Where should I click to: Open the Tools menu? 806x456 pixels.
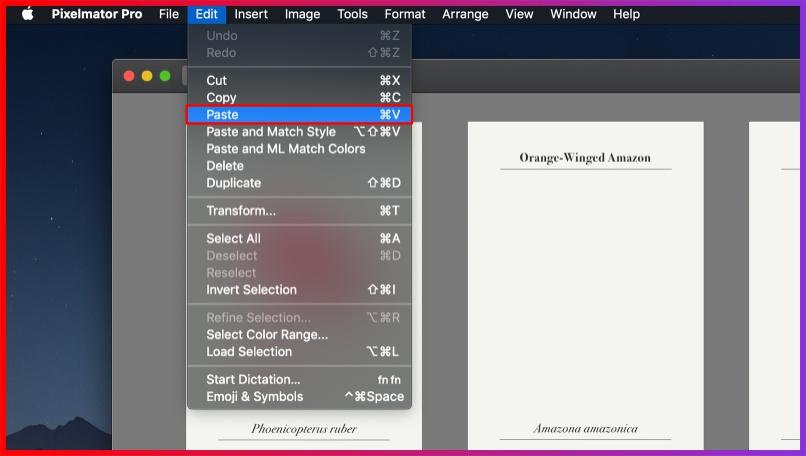pos(352,14)
